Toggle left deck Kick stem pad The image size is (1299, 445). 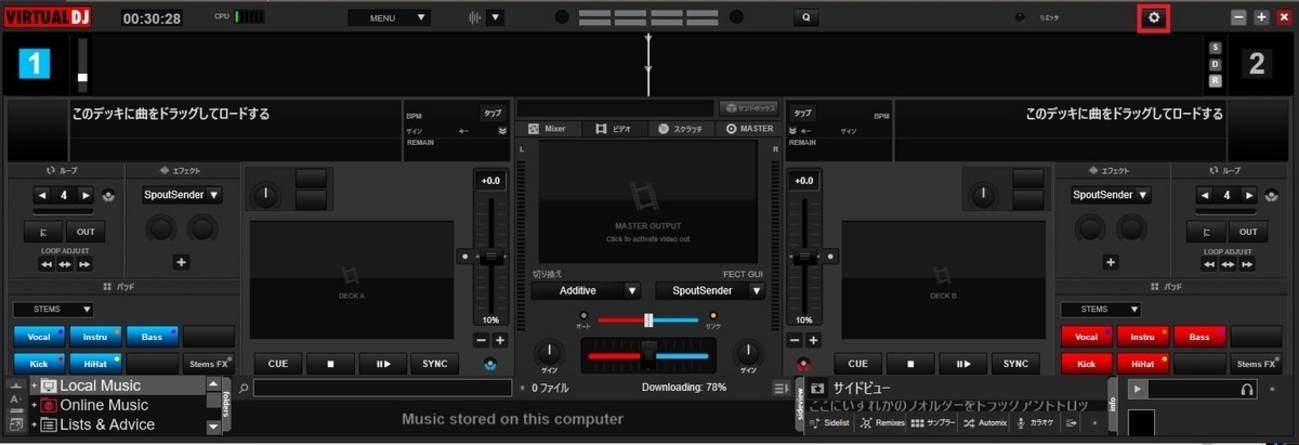pyautogui.click(x=39, y=364)
